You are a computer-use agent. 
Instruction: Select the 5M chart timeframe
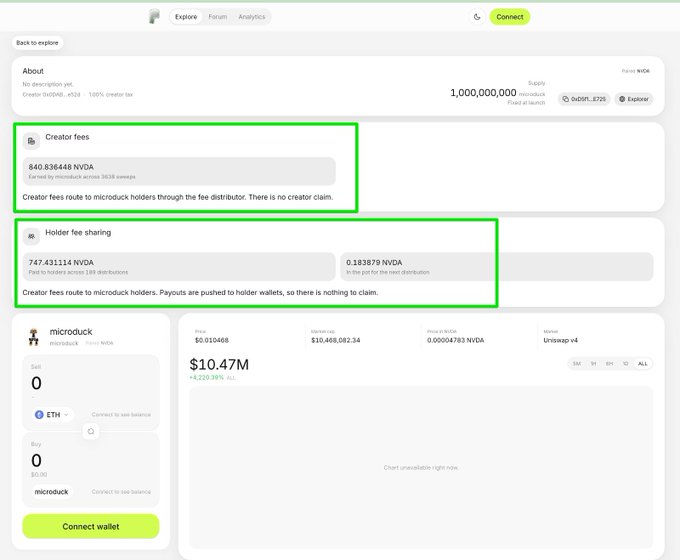[576, 364]
